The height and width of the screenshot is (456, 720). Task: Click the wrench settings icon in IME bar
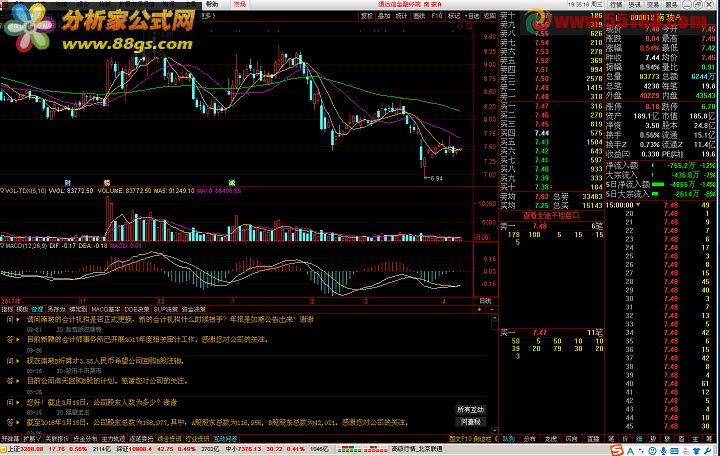(709, 451)
